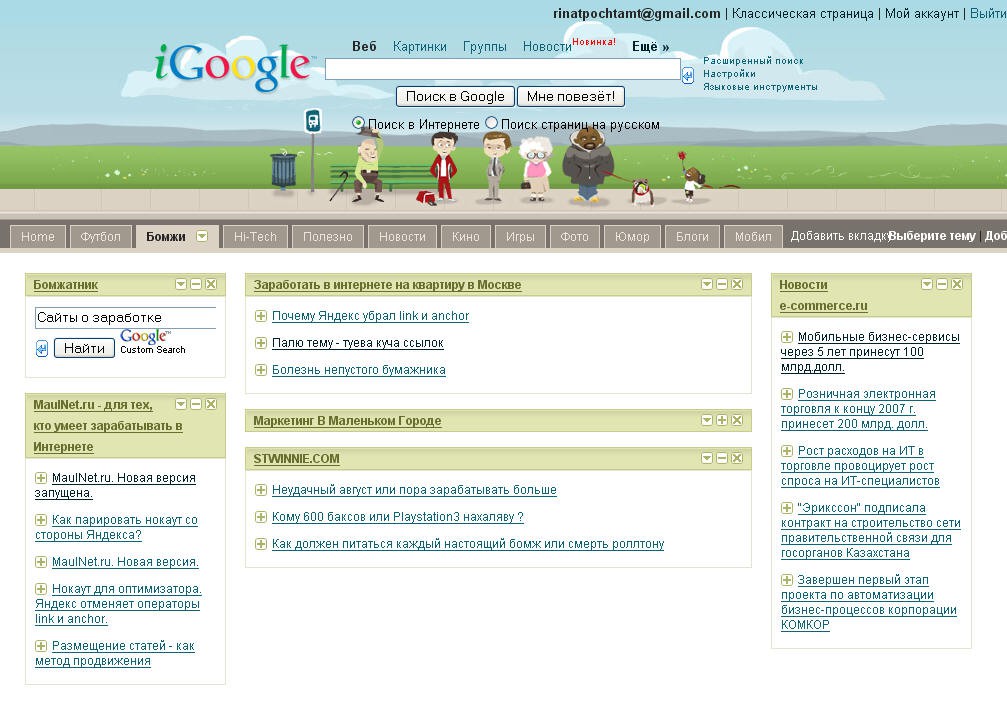Remove the MaulNet.ru gadget via X icon
This screenshot has height=703, width=1007.
(211, 404)
